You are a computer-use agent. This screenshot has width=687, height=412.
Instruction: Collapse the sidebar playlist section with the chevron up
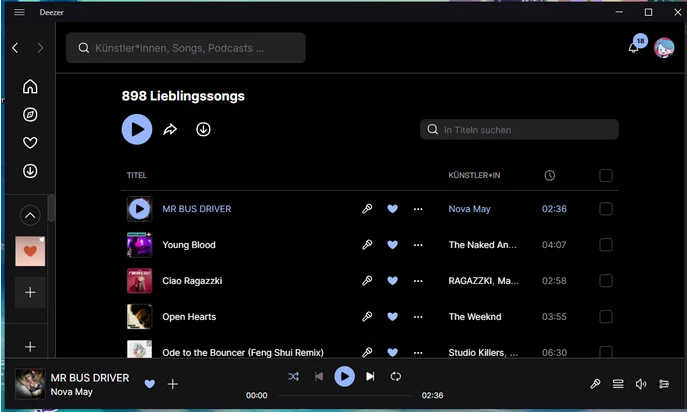tap(30, 216)
